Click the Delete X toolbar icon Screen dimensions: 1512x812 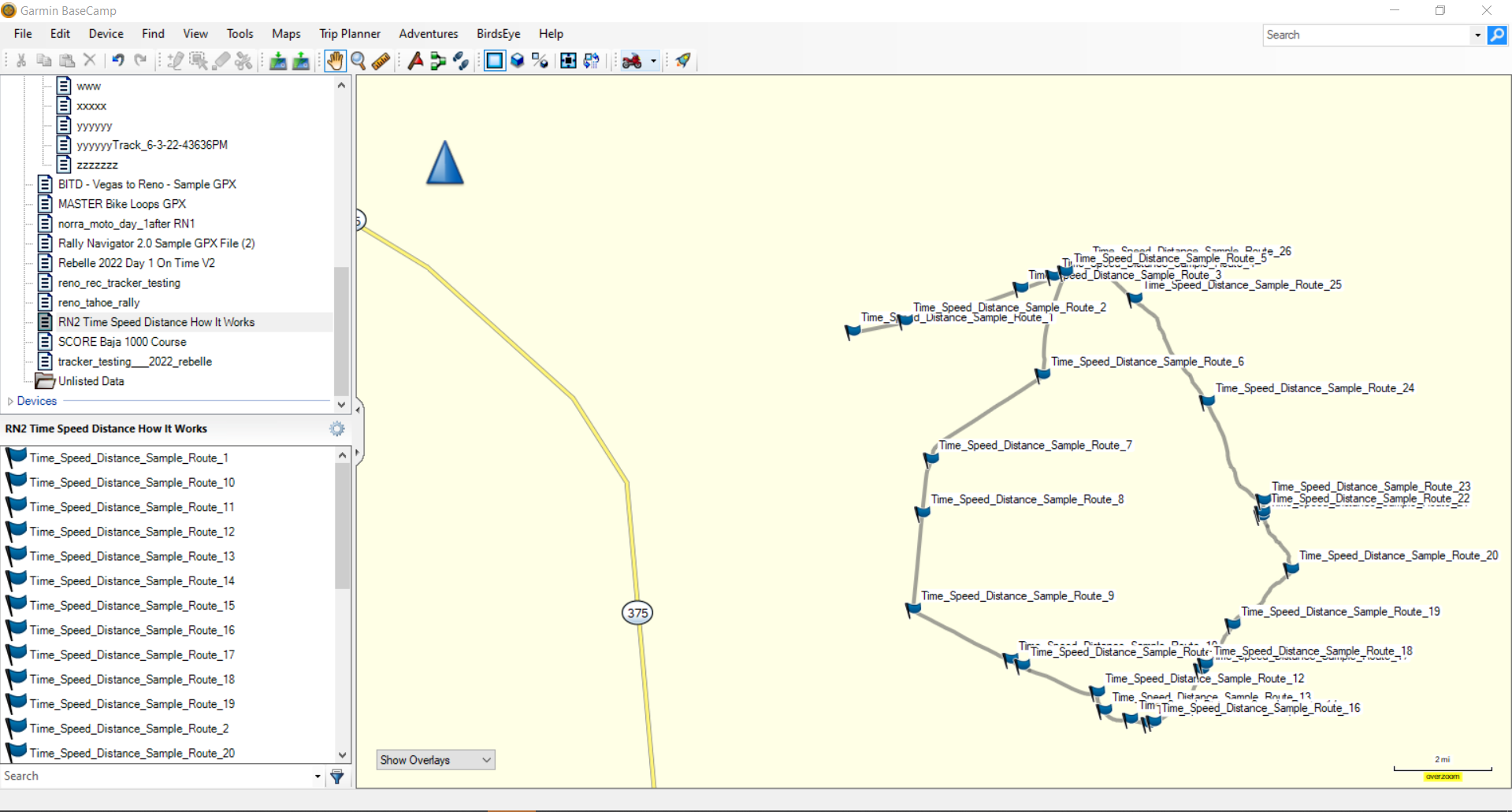click(90, 61)
